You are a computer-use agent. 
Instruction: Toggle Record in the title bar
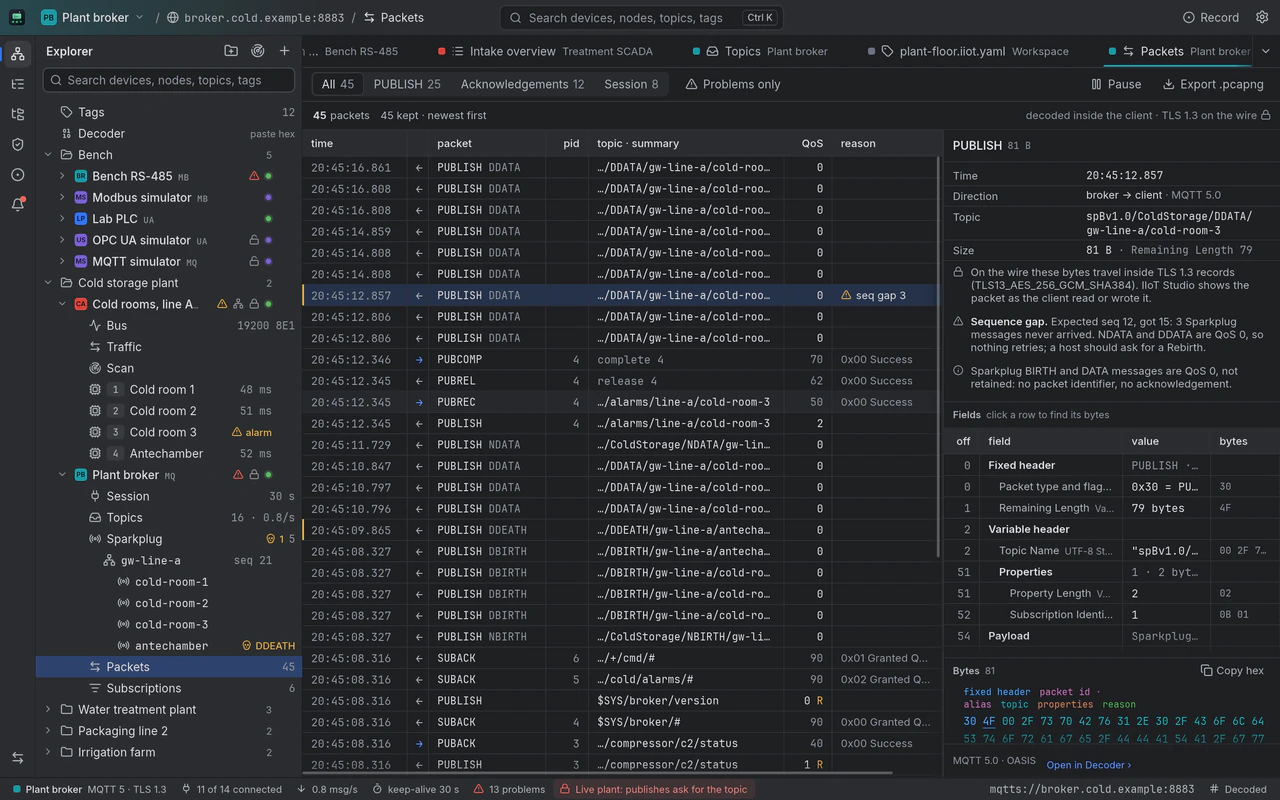(x=1211, y=17)
